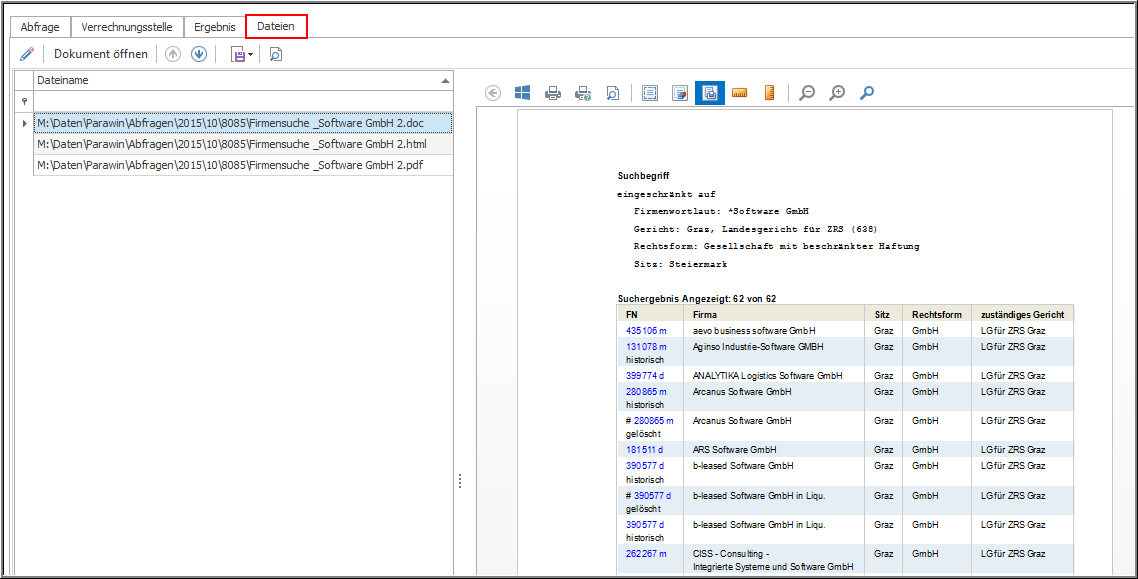The width and height of the screenshot is (1138, 579).
Task: Move up with the greyed up-arrow icon
Action: 173,54
